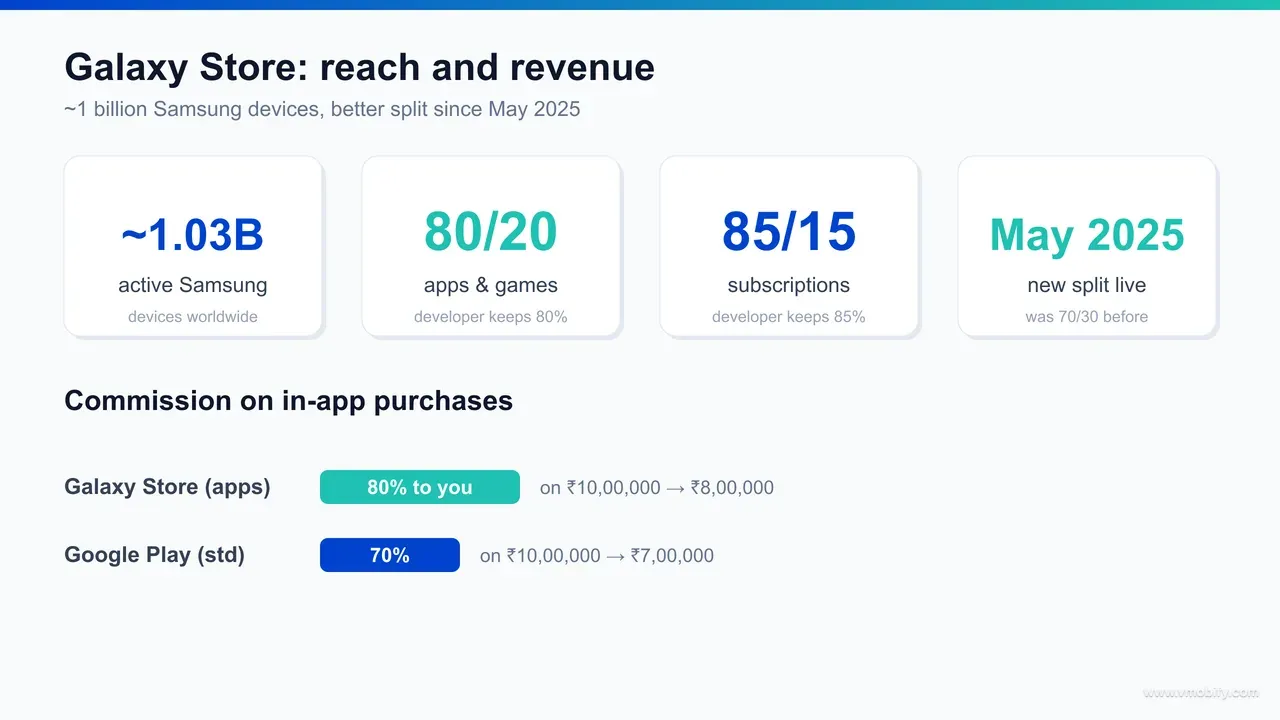Click the 'May 2025' statistic
The image size is (1280, 720).
[1087, 236]
